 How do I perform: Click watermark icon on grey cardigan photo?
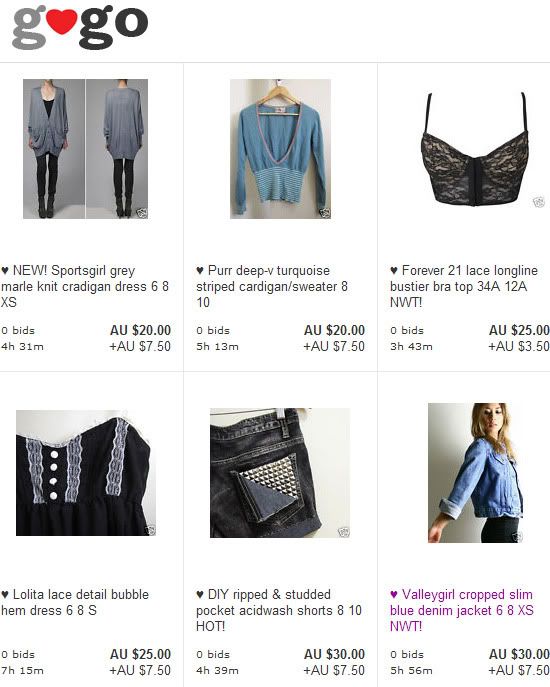(142, 213)
